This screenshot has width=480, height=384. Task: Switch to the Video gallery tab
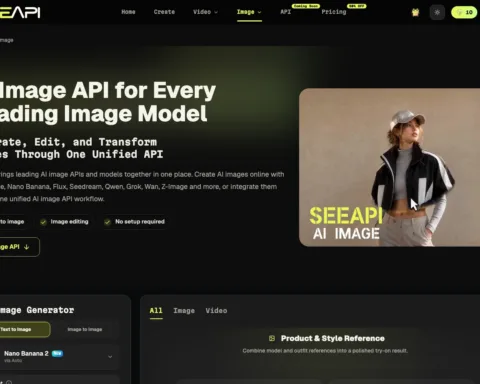[216, 311]
